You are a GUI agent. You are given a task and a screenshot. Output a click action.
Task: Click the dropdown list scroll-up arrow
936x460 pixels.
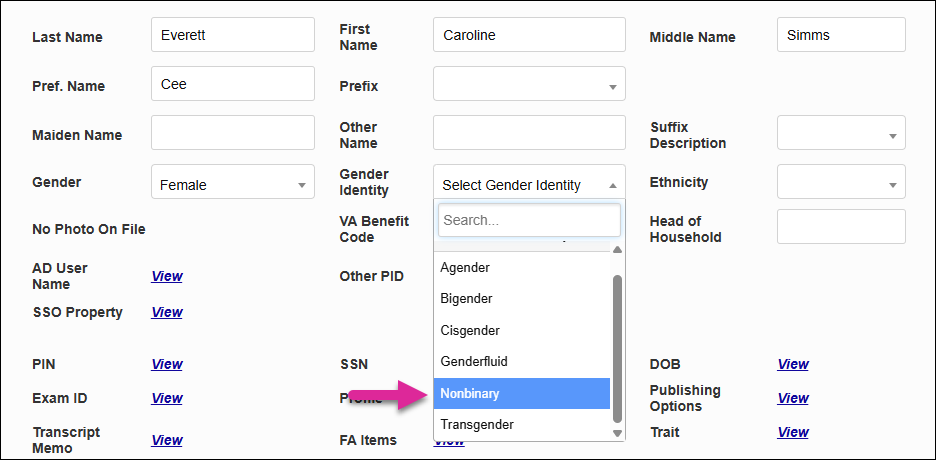(x=617, y=249)
